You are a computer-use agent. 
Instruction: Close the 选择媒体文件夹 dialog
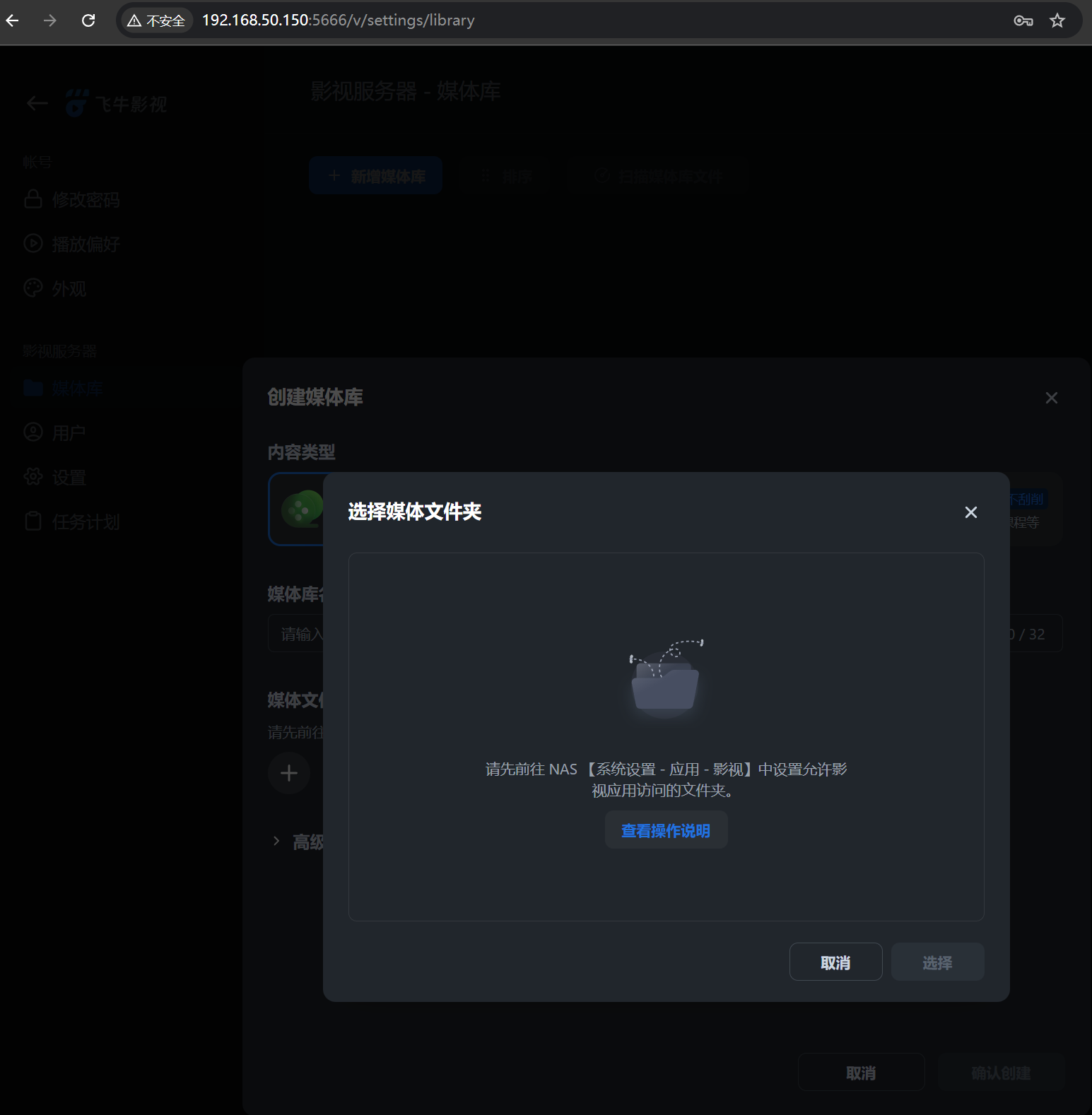pos(971,512)
